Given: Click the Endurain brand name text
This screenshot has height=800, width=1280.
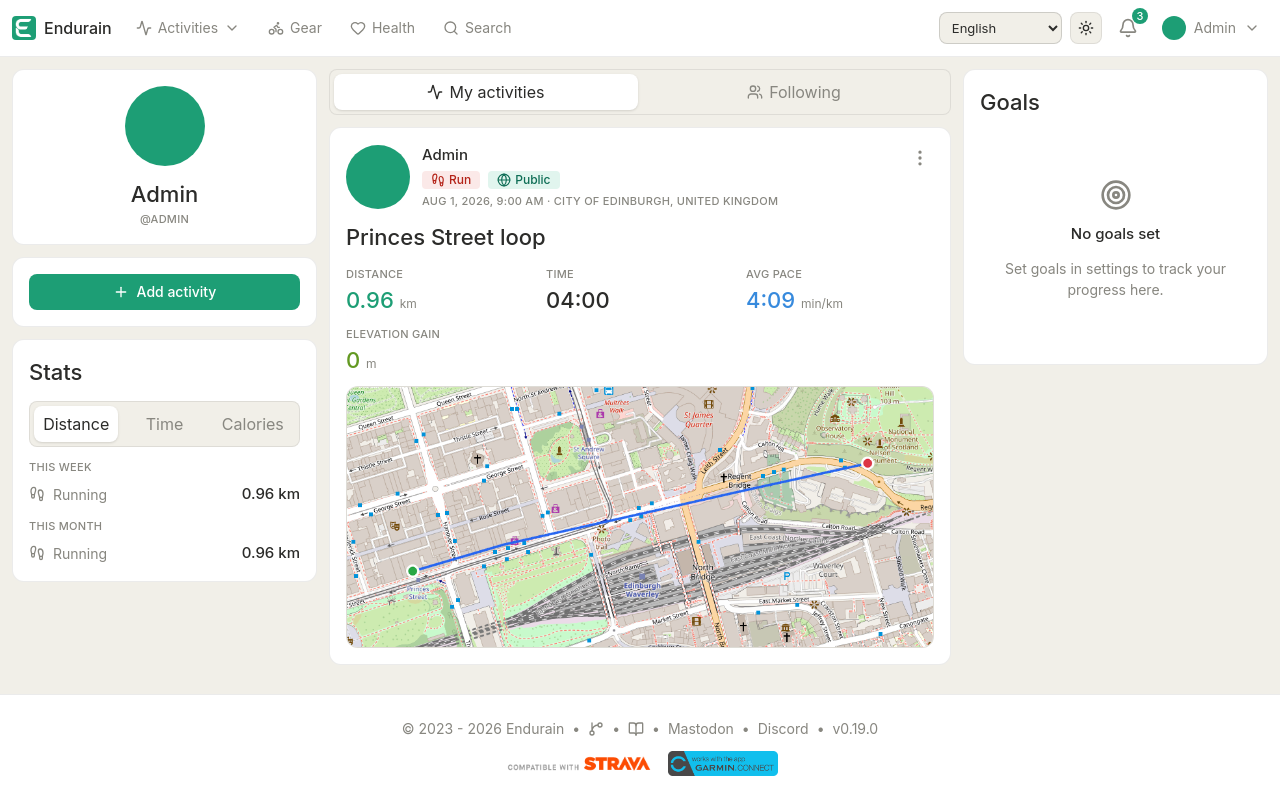Looking at the screenshot, I should (x=78, y=28).
